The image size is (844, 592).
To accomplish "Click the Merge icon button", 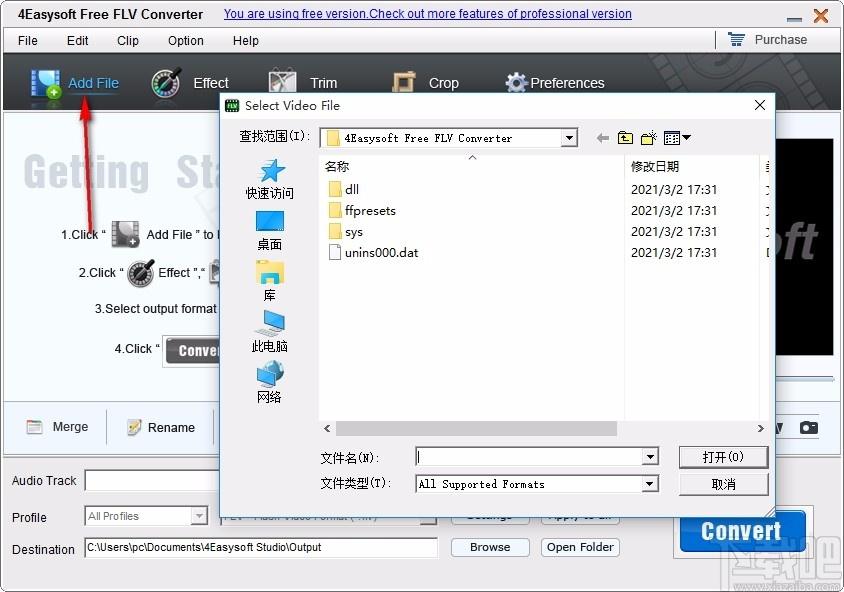I will [x=34, y=427].
